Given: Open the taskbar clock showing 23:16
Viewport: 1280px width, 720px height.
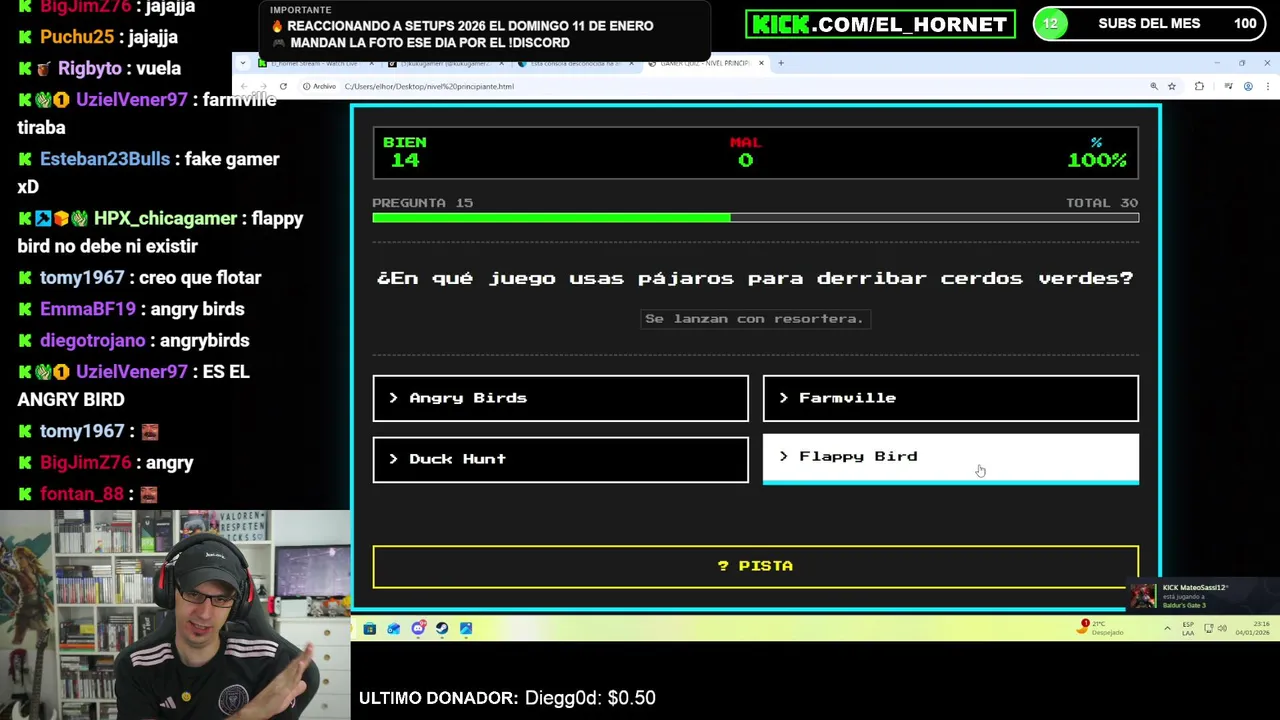Looking at the screenshot, I should [1253, 628].
